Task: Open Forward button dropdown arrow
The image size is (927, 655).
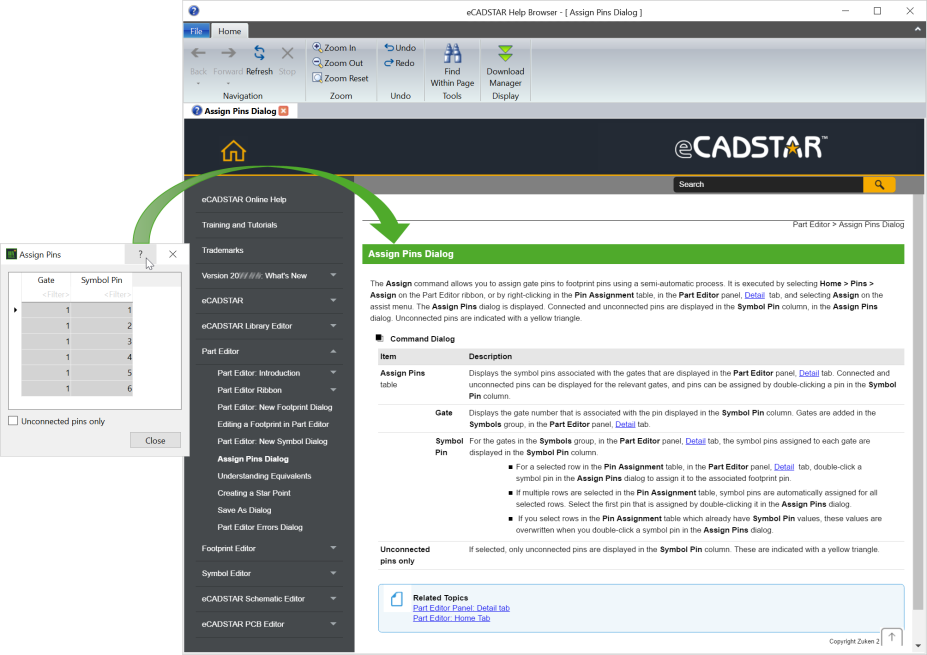Action: 228,83
